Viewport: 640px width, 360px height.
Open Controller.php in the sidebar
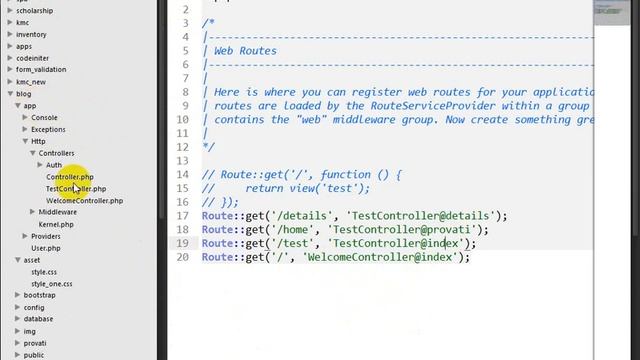[x=70, y=177]
